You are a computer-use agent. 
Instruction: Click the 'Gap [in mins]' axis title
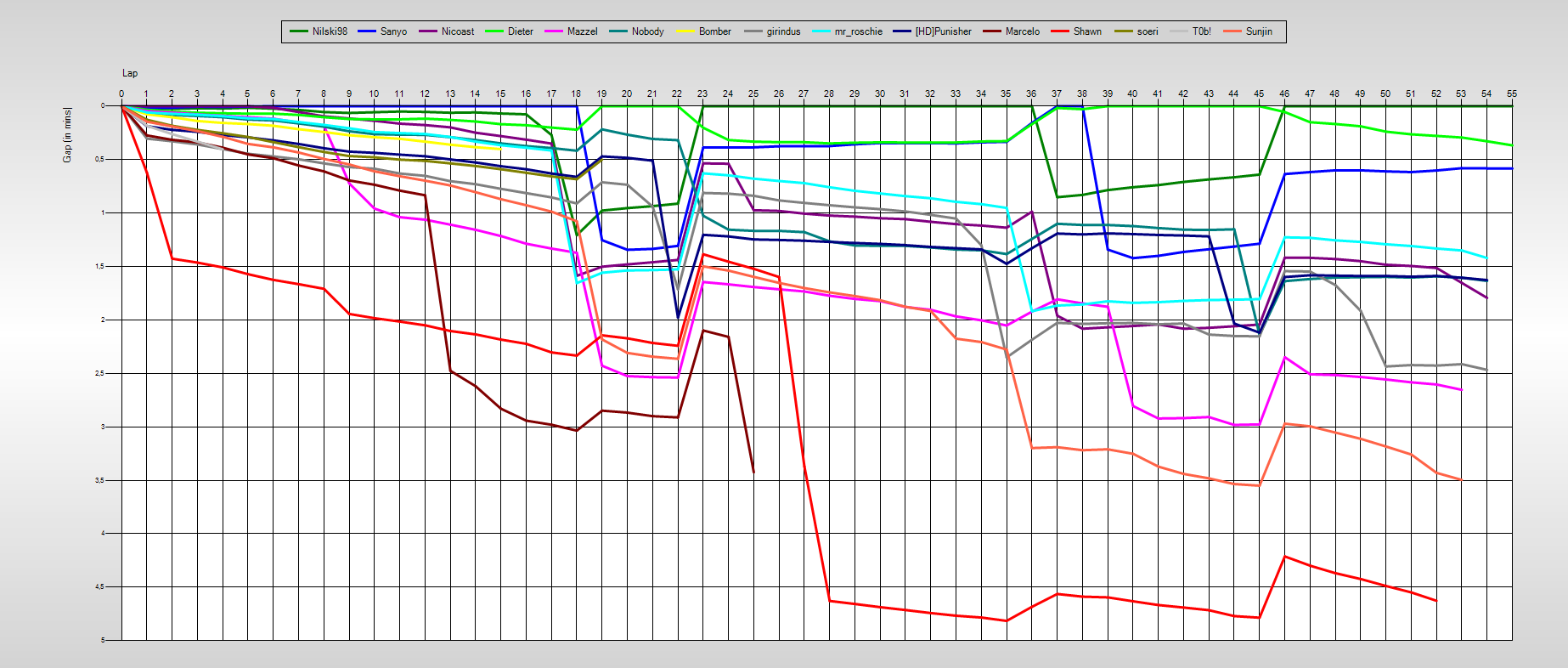pyautogui.click(x=67, y=135)
